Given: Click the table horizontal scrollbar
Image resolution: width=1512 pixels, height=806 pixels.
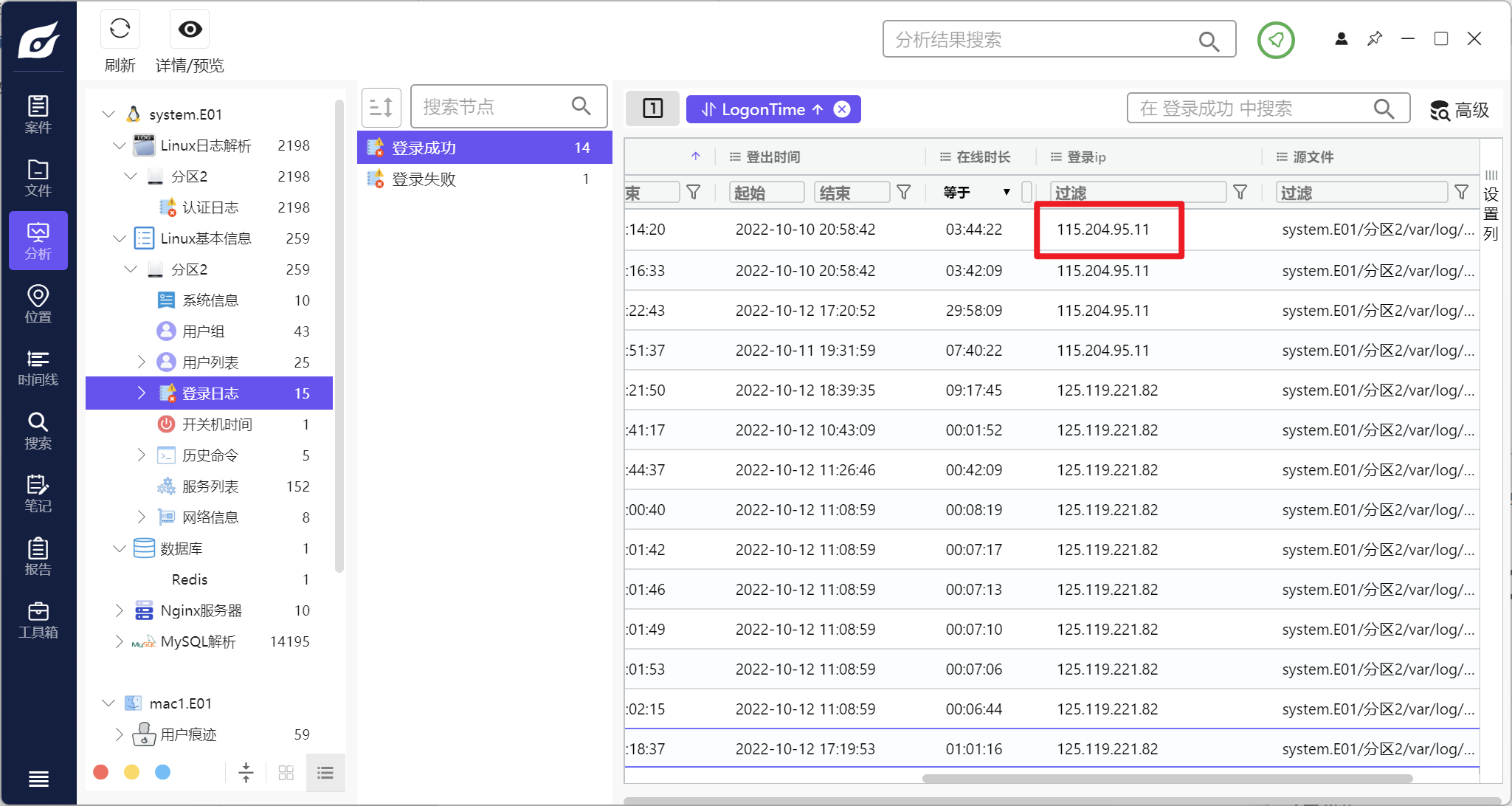Looking at the screenshot, I should click(x=1167, y=779).
